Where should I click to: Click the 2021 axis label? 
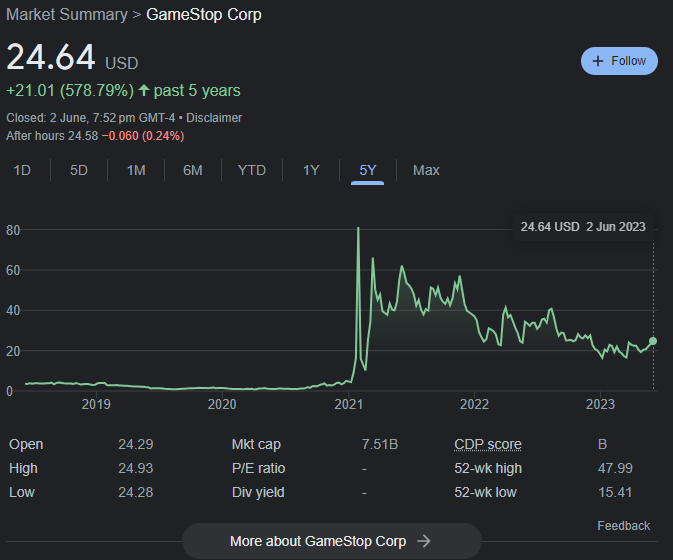point(349,404)
